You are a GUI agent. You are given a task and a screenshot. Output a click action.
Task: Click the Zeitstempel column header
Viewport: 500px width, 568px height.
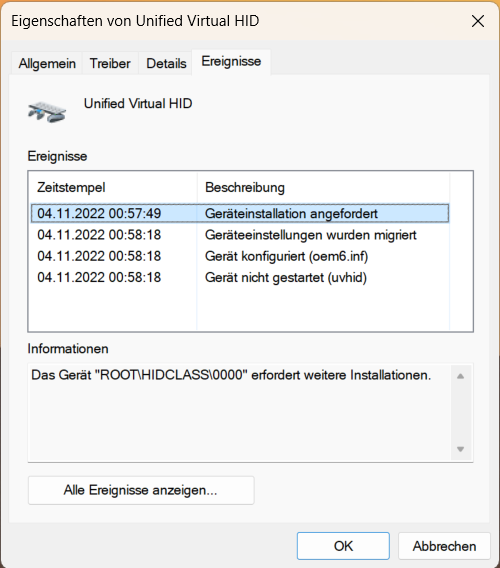(x=113, y=187)
